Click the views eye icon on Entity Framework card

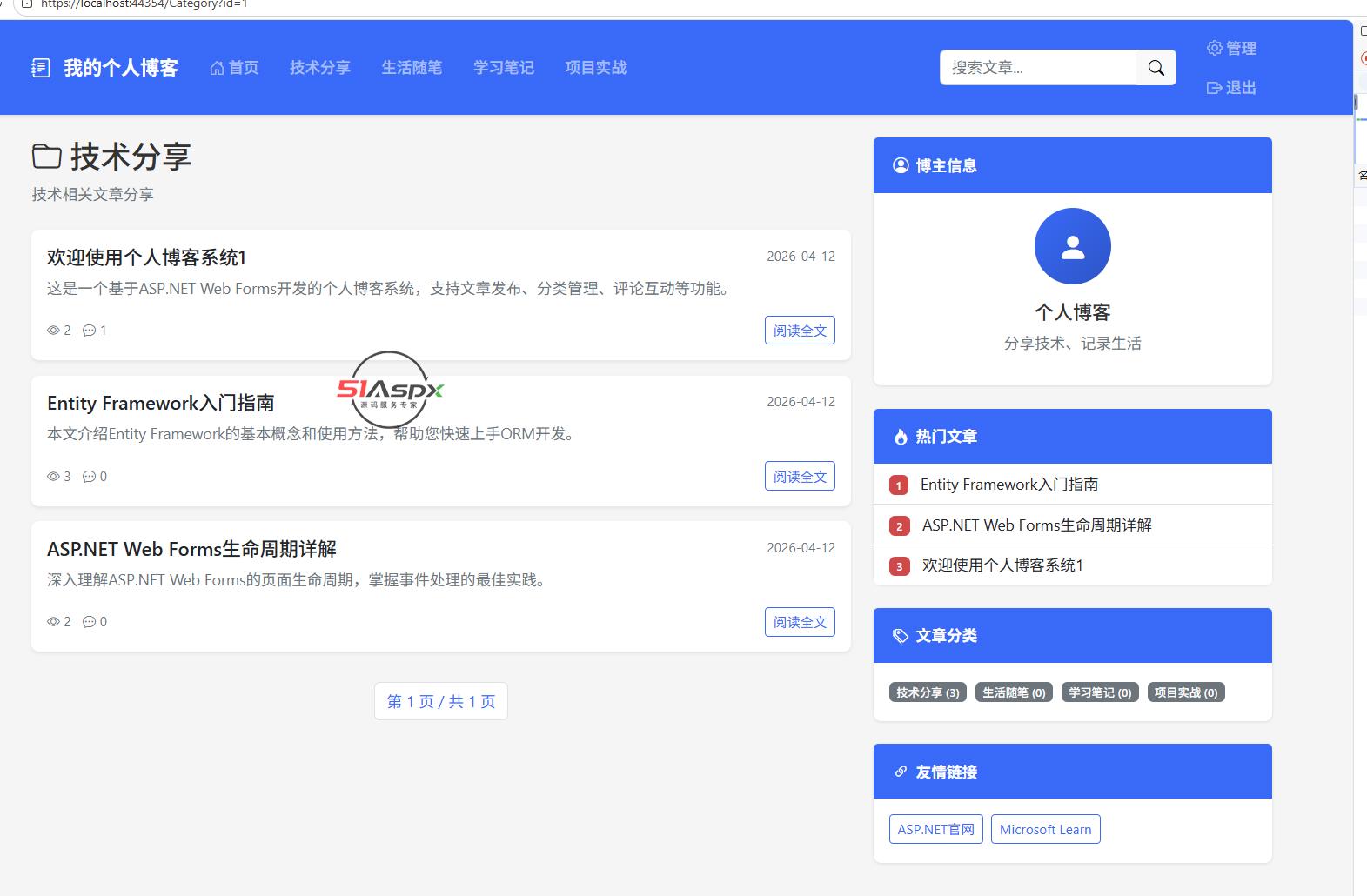pos(53,477)
